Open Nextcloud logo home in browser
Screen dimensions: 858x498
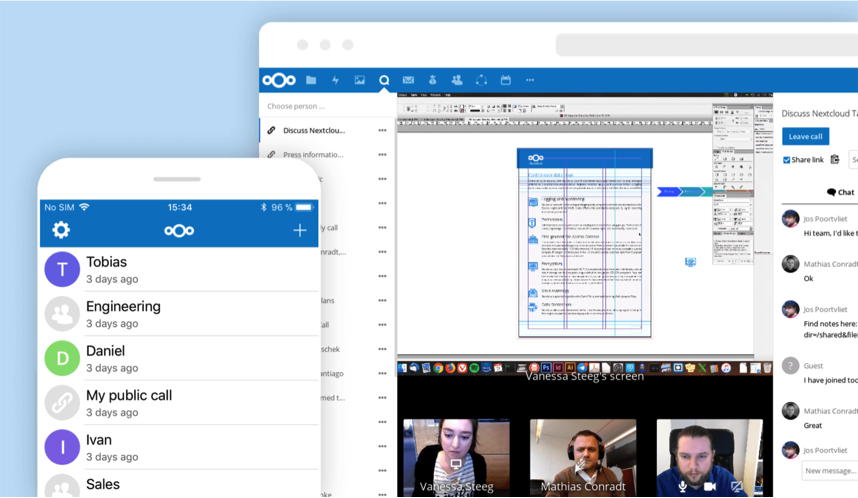279,80
